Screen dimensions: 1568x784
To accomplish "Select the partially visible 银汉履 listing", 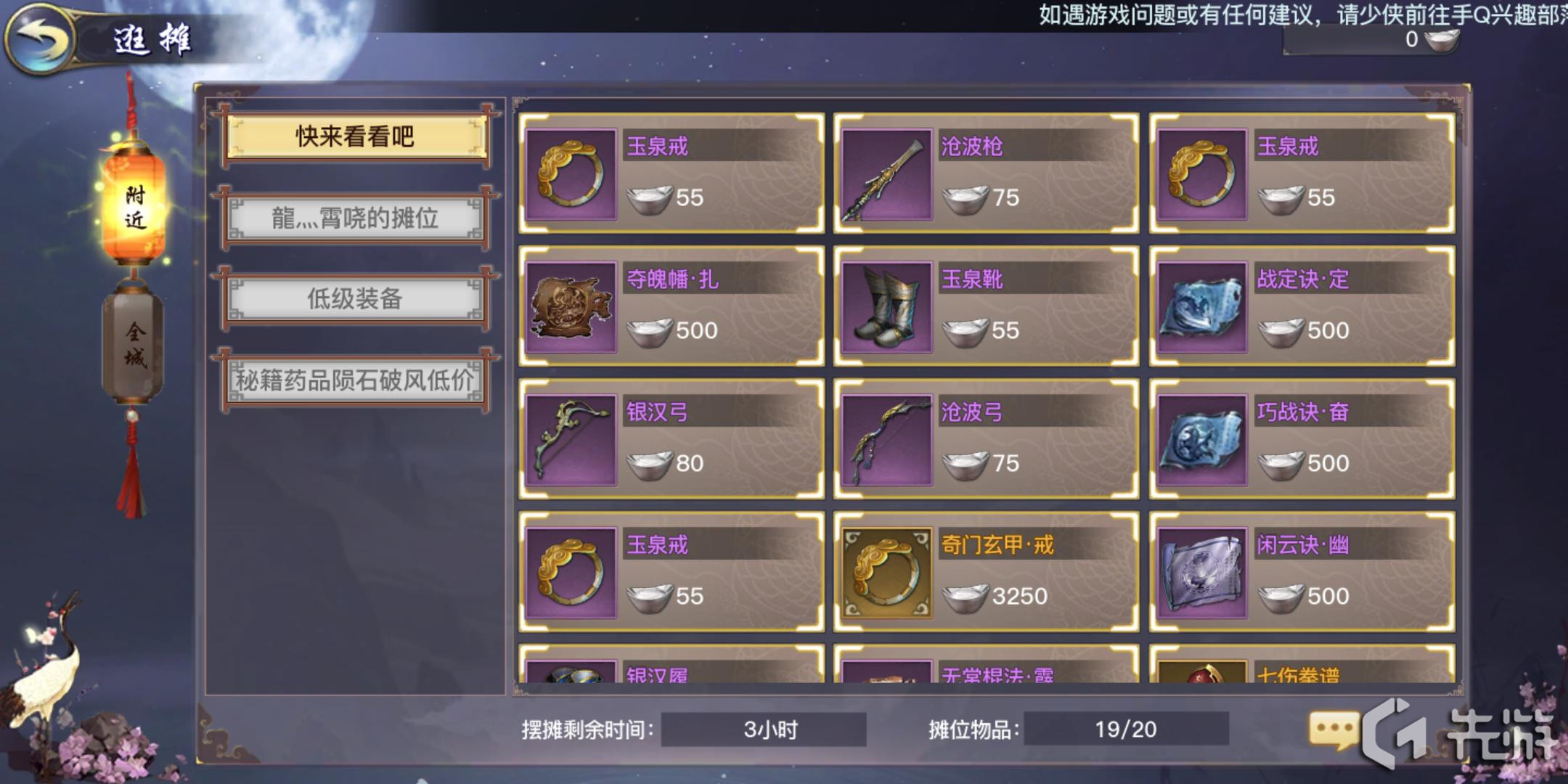I will point(671,663).
